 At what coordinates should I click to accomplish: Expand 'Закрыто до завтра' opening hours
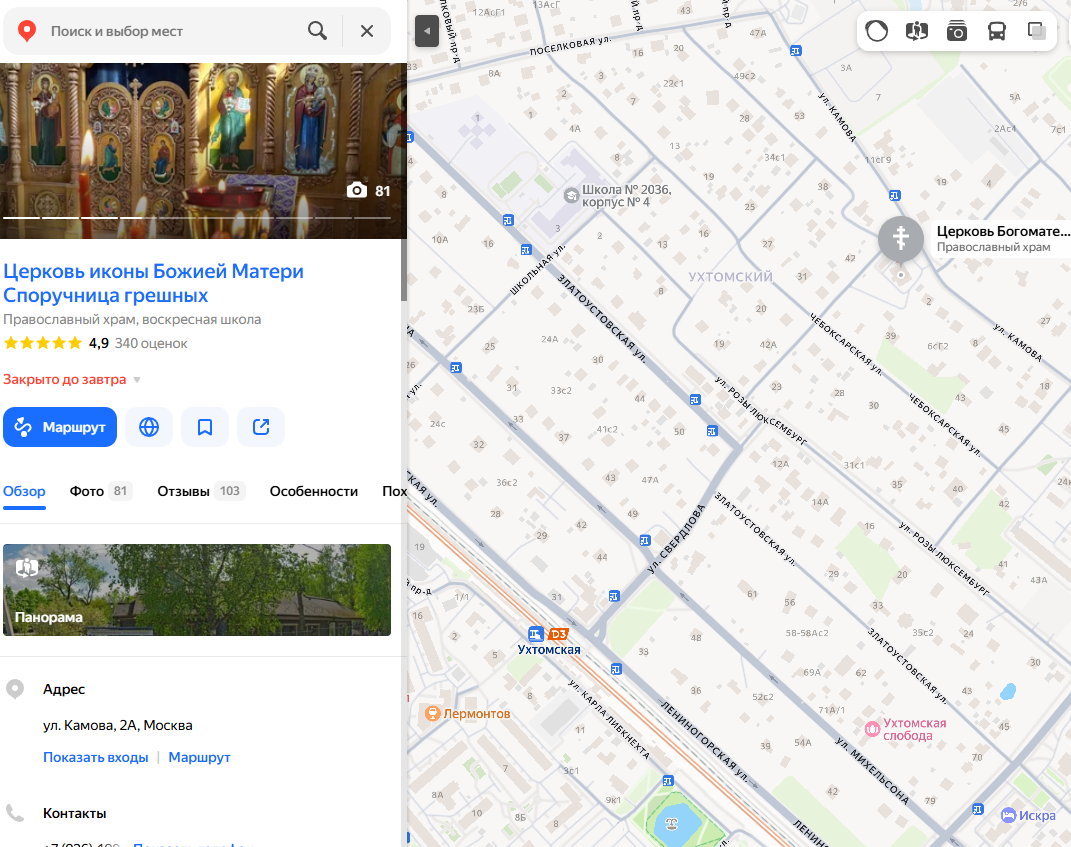click(x=72, y=379)
